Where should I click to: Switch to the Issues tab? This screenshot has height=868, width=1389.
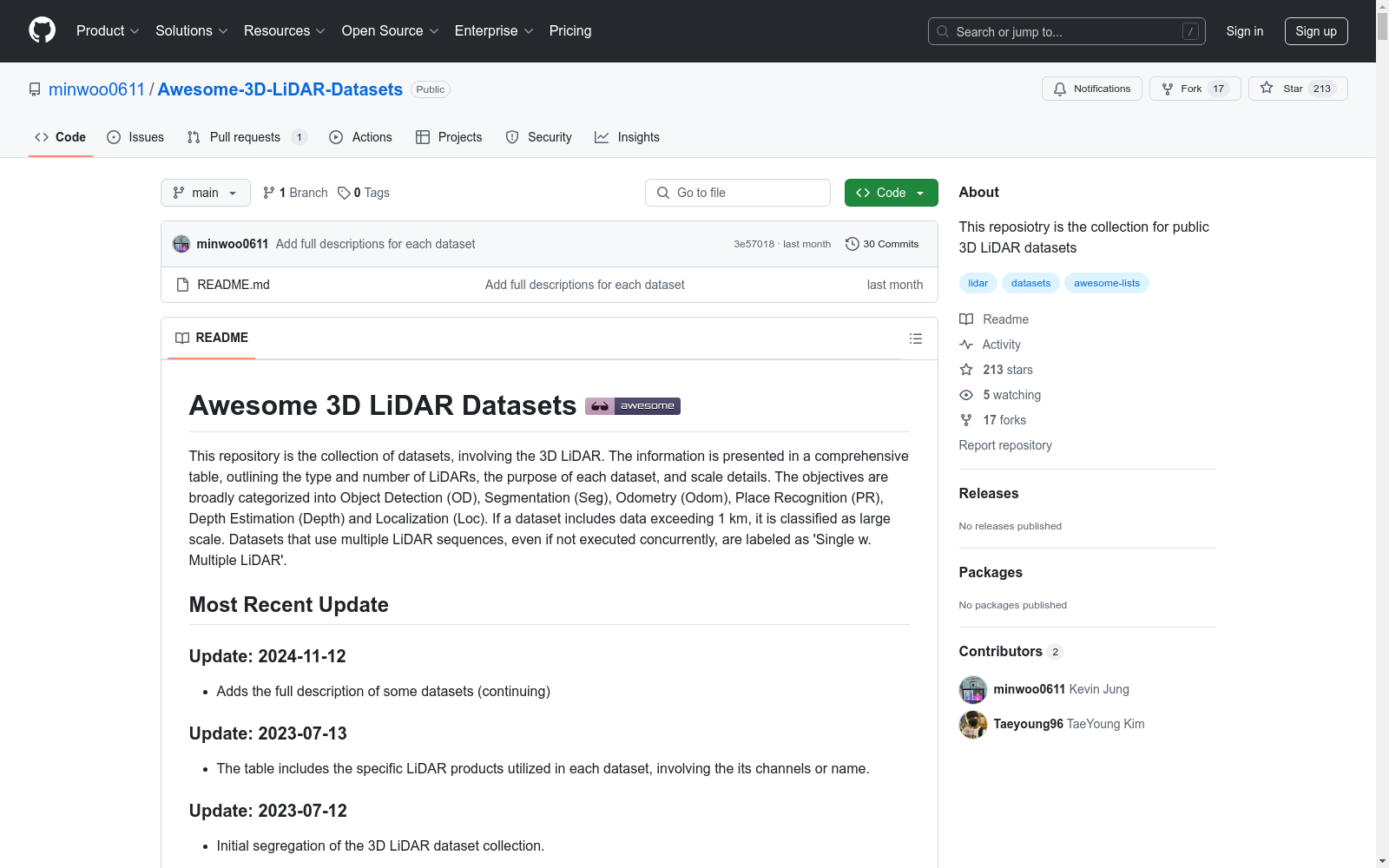click(135, 137)
